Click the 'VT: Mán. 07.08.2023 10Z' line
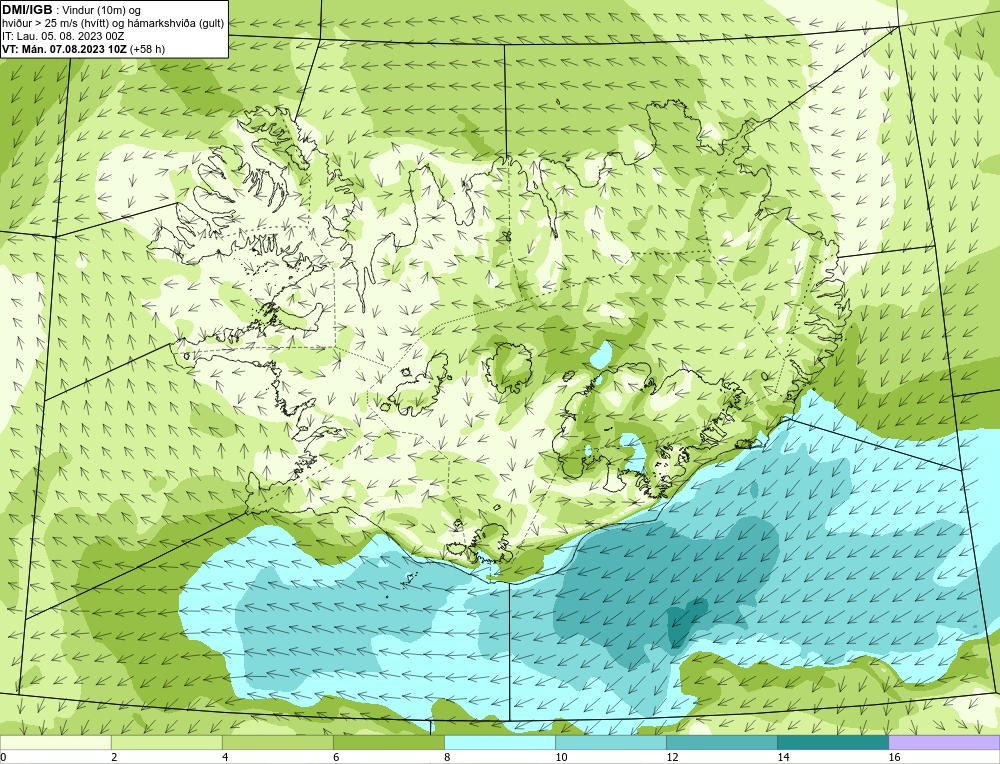 tap(66, 49)
